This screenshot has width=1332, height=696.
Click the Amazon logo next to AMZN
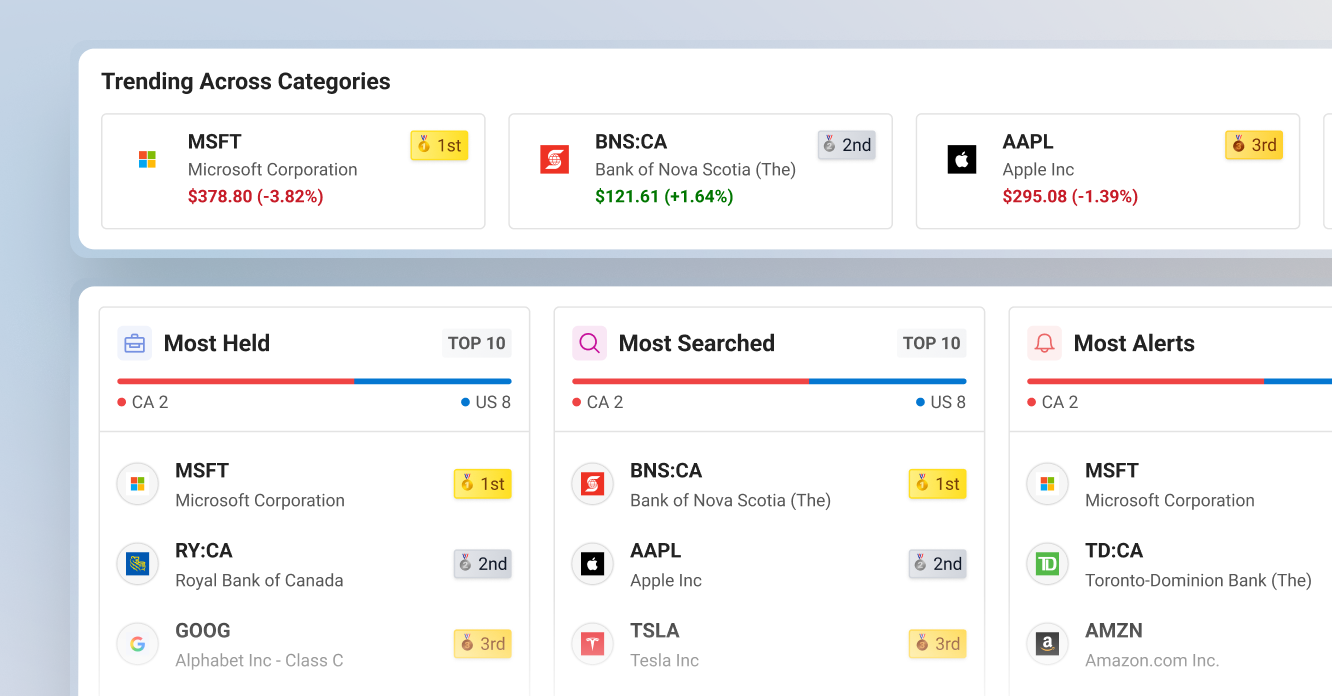coord(1047,644)
